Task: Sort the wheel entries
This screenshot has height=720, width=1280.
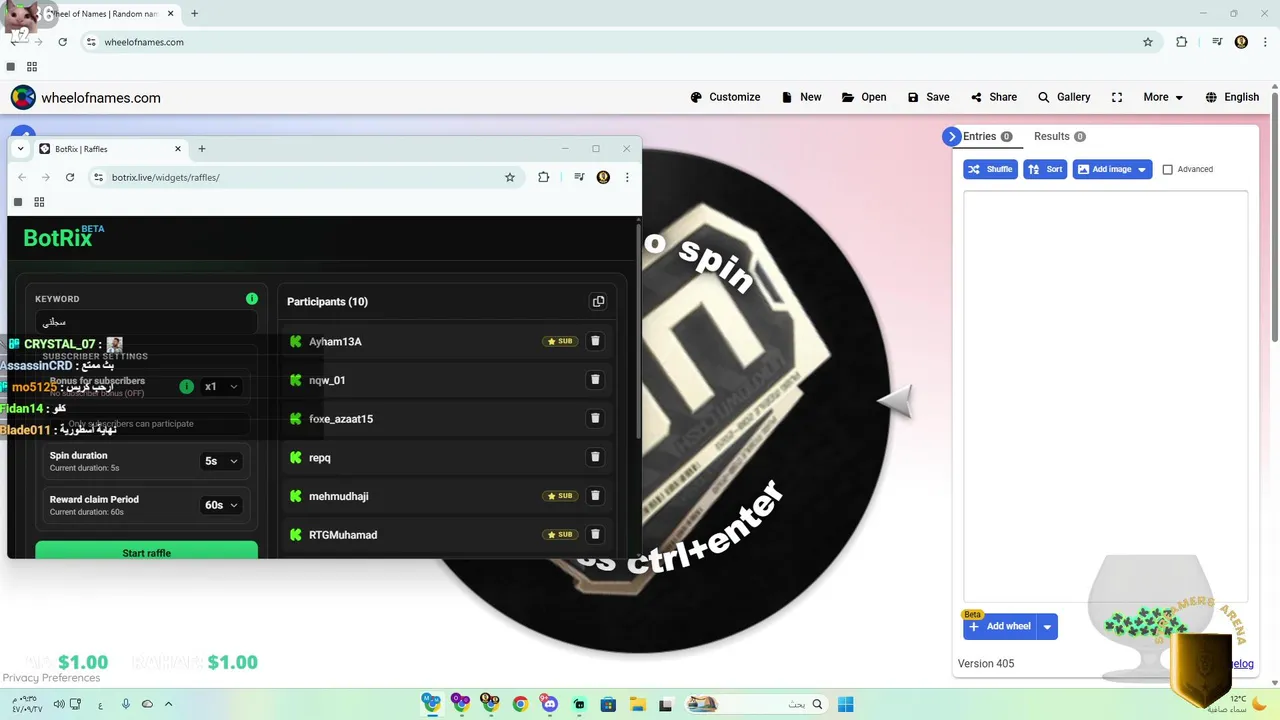Action: (1045, 170)
